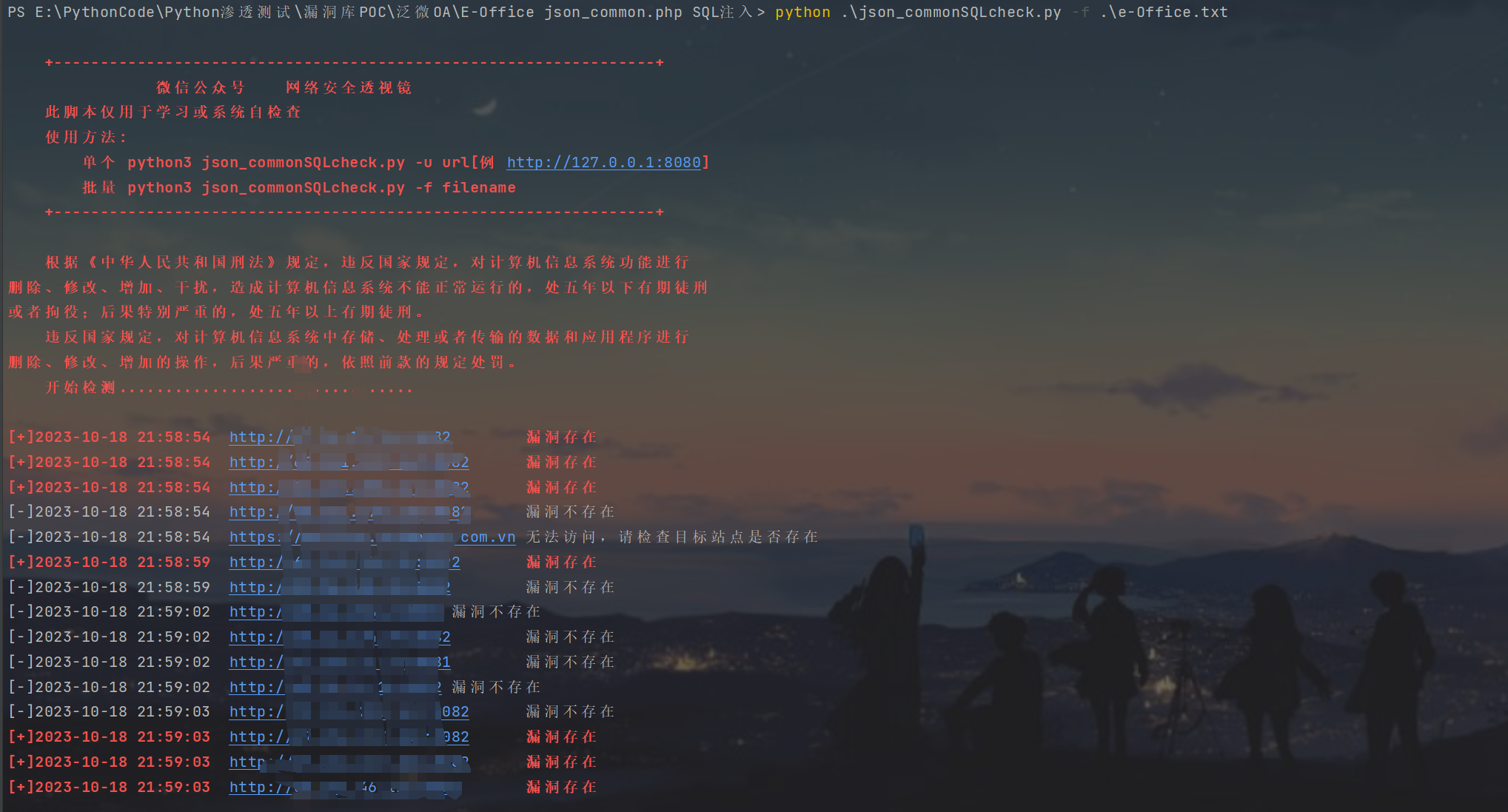Open the URL in the very last result row

[x=259, y=788]
